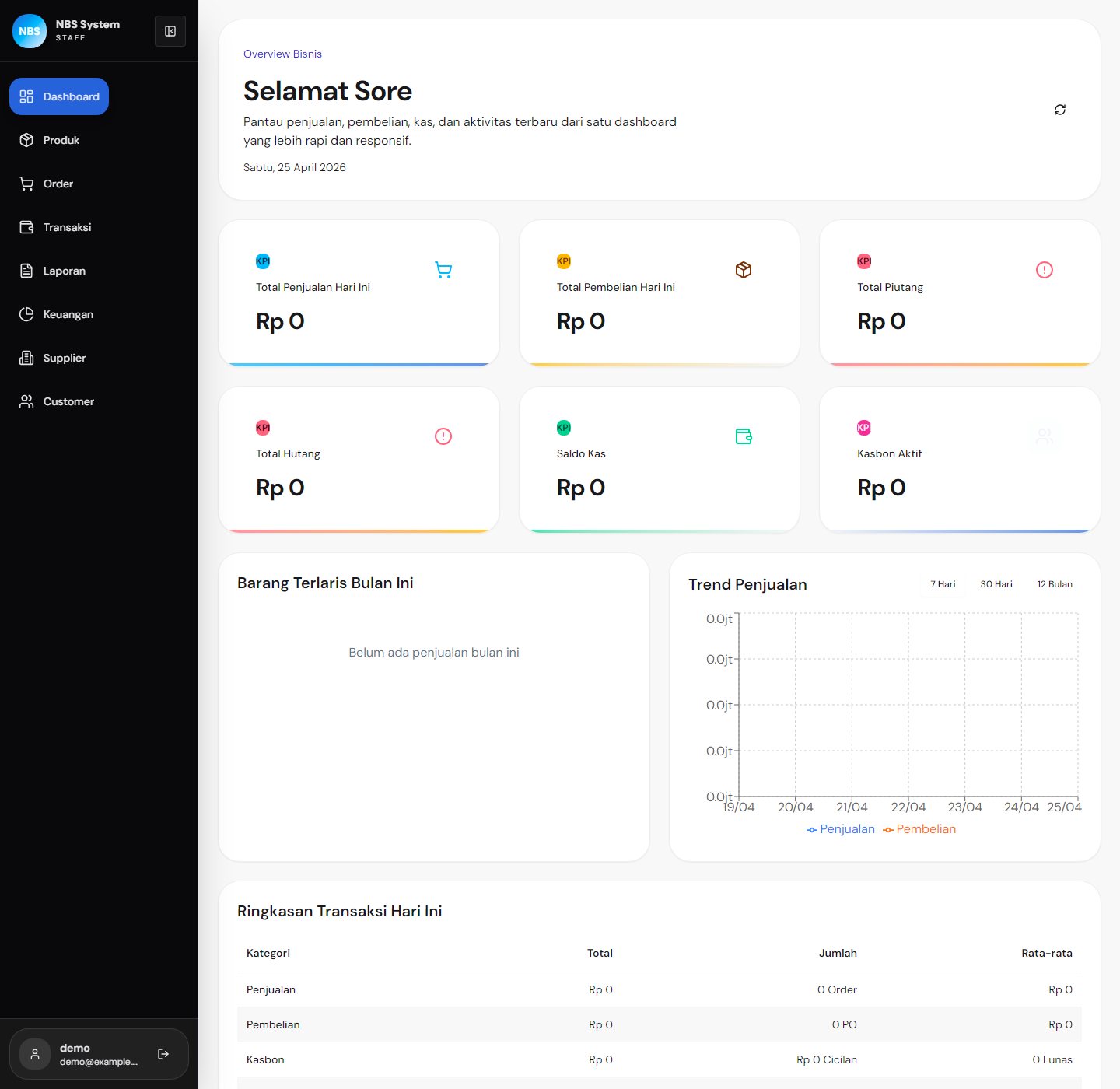Click the KPI badge on Total Piutang card
This screenshot has width=1120, height=1089.
(x=864, y=261)
